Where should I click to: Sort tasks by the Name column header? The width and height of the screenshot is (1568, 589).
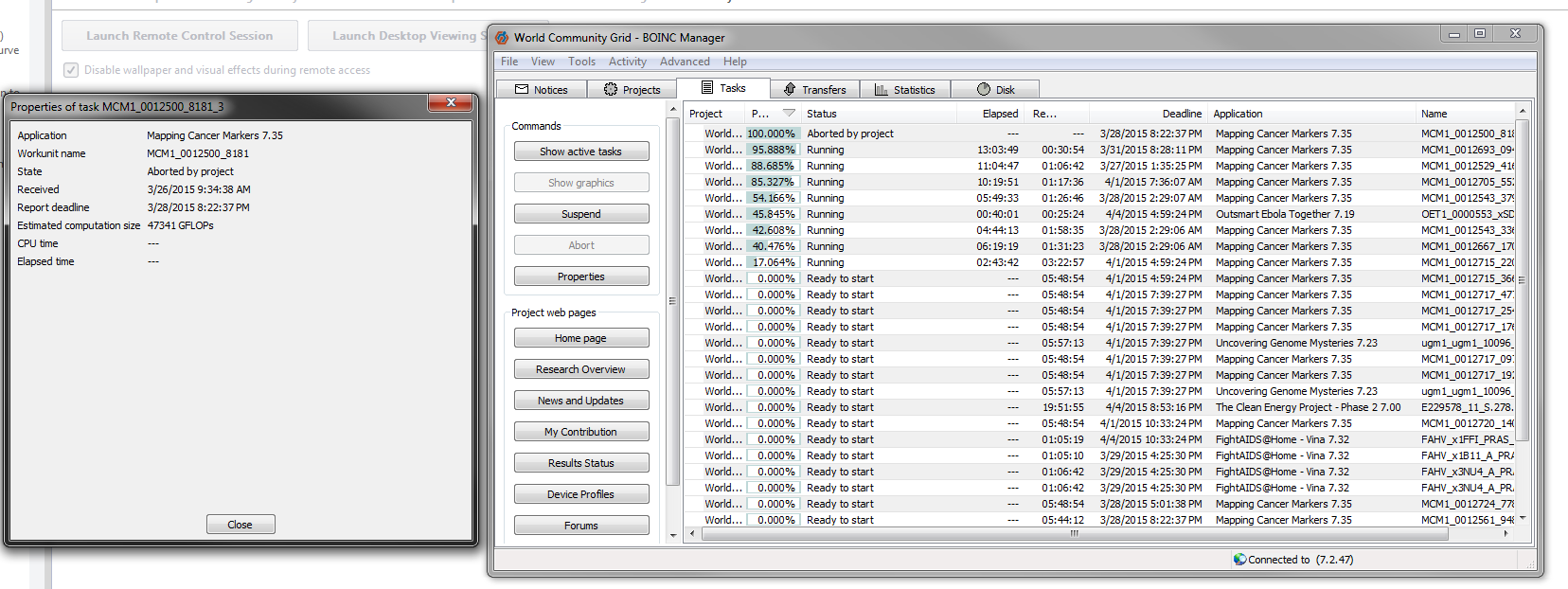(x=1465, y=114)
